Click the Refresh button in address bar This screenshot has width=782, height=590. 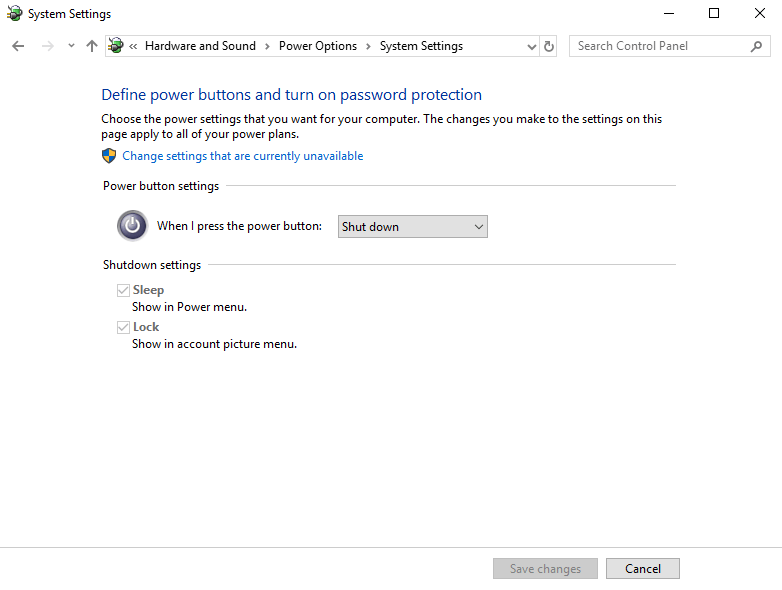click(549, 46)
